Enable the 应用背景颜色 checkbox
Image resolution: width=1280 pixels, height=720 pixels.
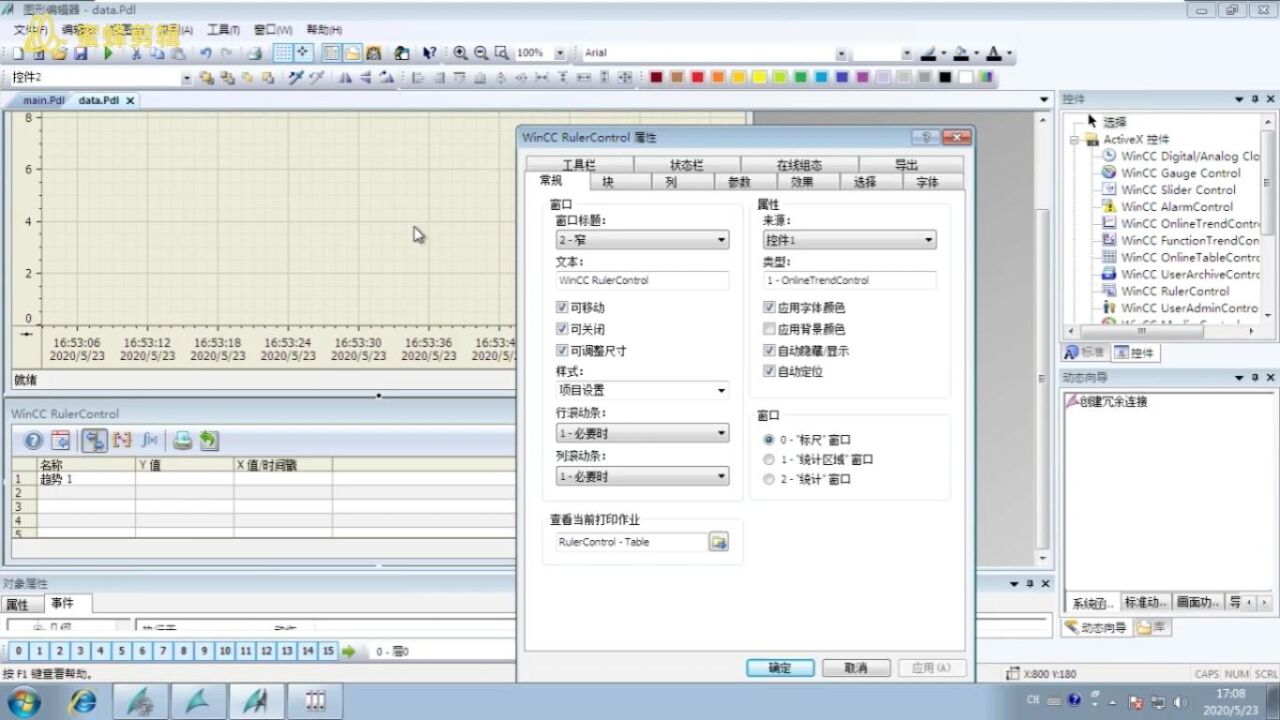click(769, 329)
